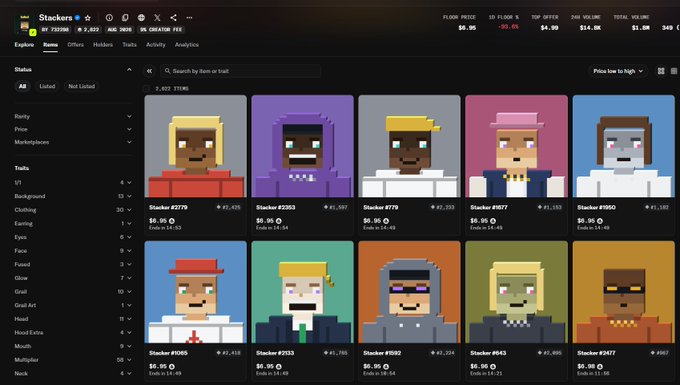Image resolution: width=680 pixels, height=385 pixels.
Task: Select the All status filter
Action: 22,86
